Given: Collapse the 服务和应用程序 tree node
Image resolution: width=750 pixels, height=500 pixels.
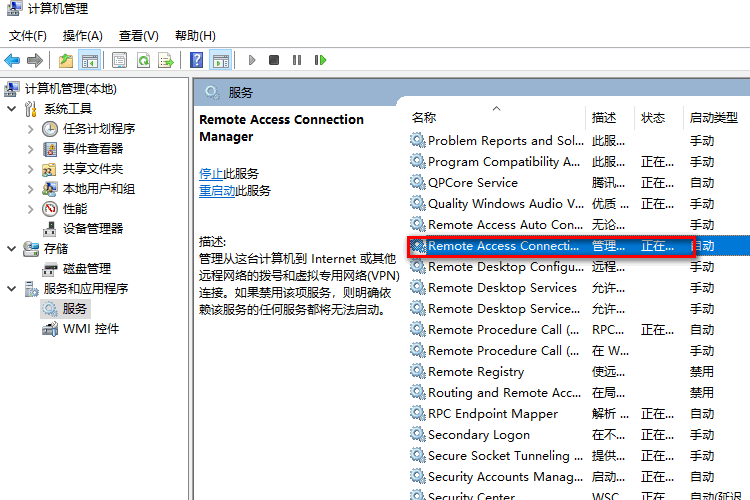Looking at the screenshot, I should tap(12, 289).
